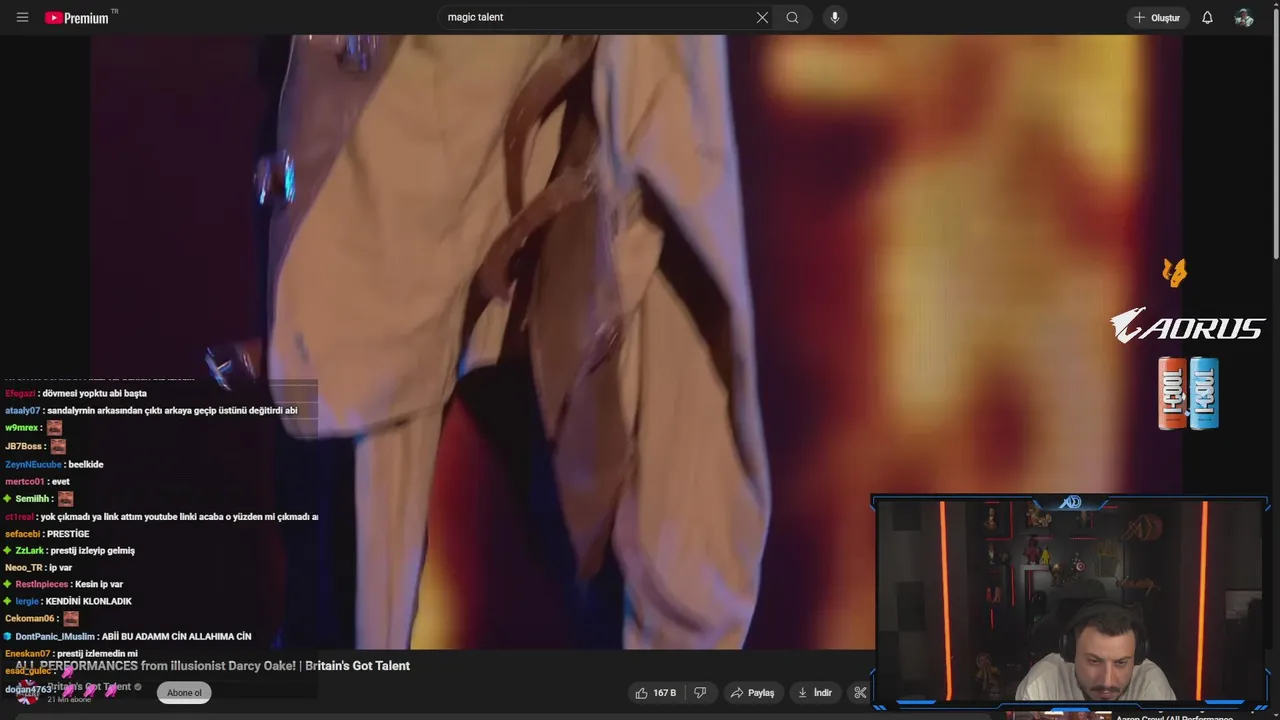
Task: Clear the 'magic talent' search text
Action: 762,17
